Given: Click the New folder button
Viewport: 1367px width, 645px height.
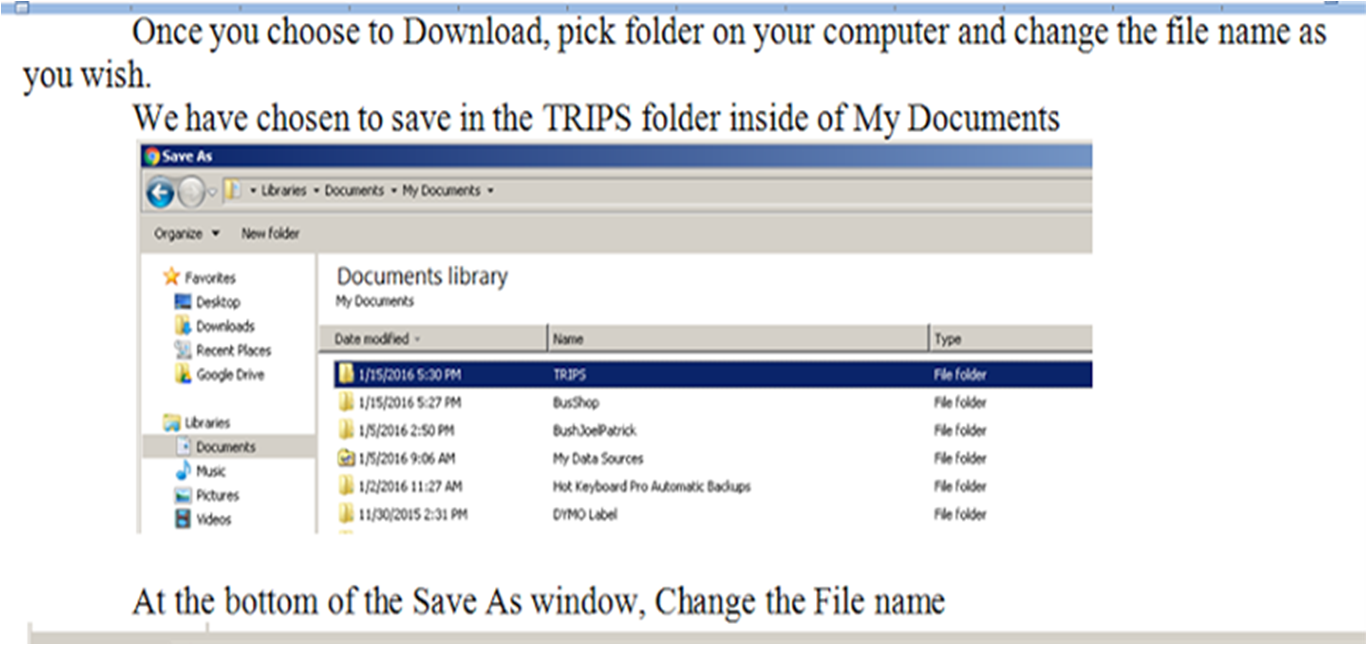Looking at the screenshot, I should (270, 233).
